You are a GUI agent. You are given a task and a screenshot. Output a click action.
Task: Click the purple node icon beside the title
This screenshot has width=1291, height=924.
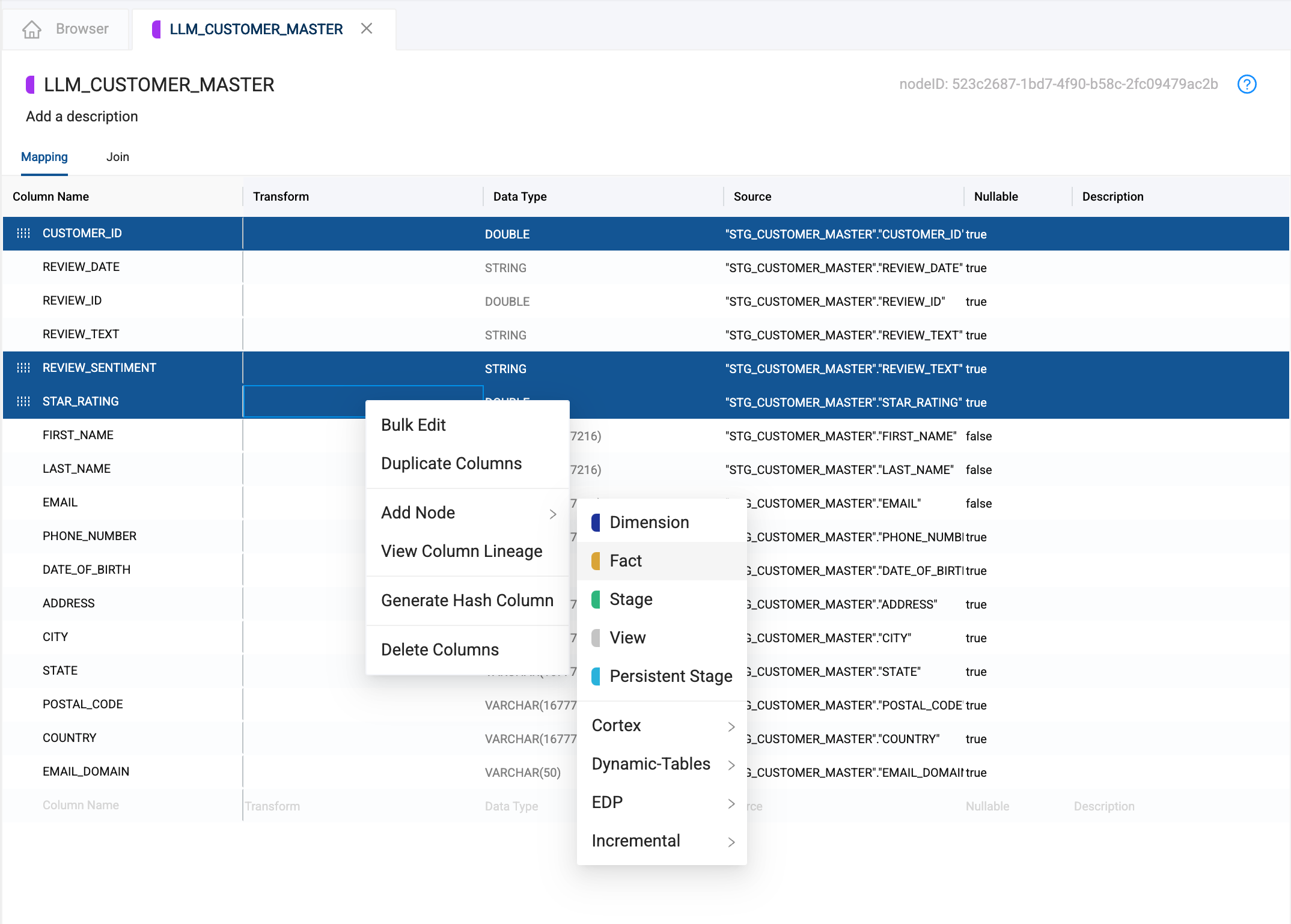tap(30, 85)
